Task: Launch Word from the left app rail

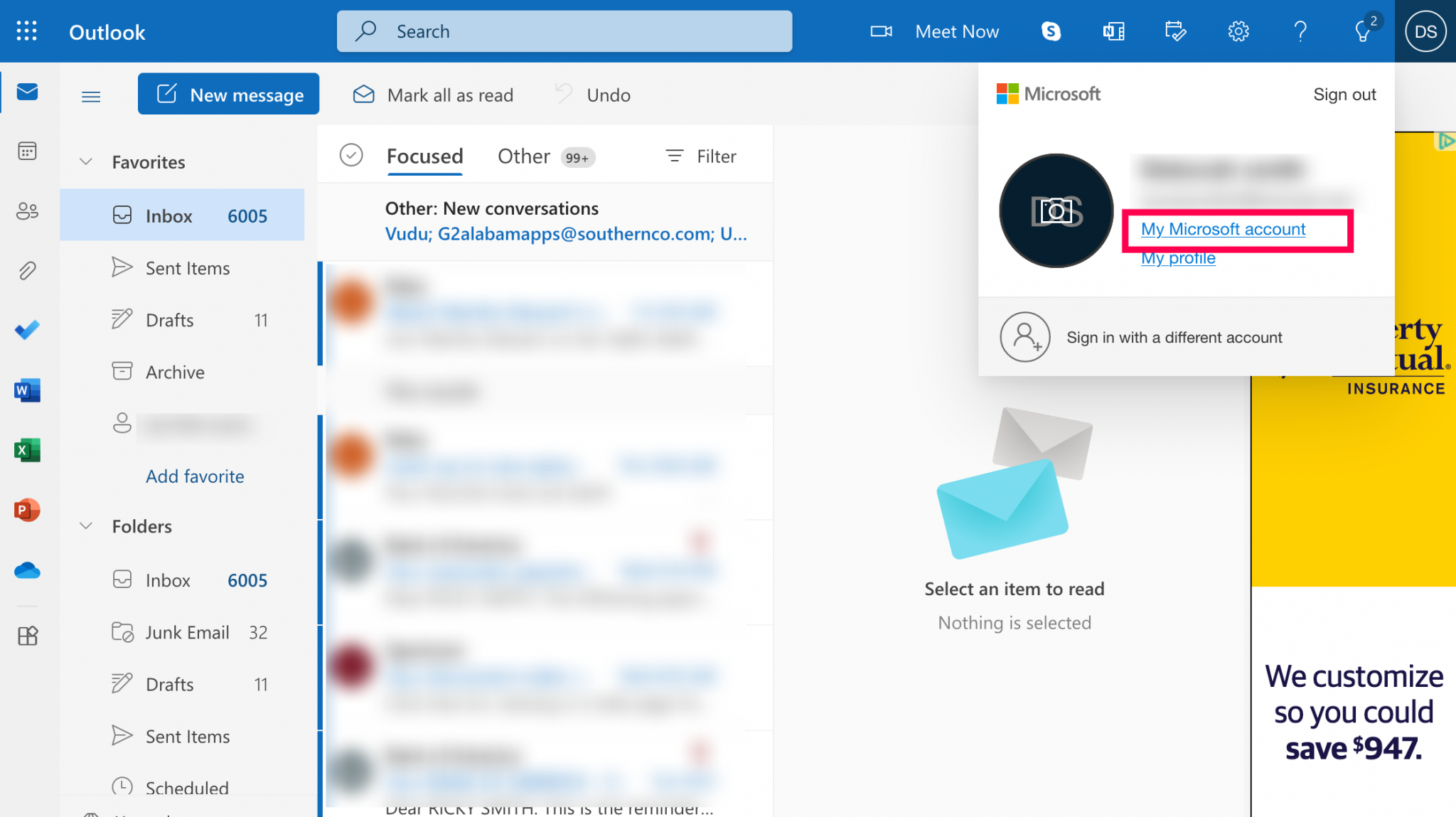Action: tap(26, 390)
